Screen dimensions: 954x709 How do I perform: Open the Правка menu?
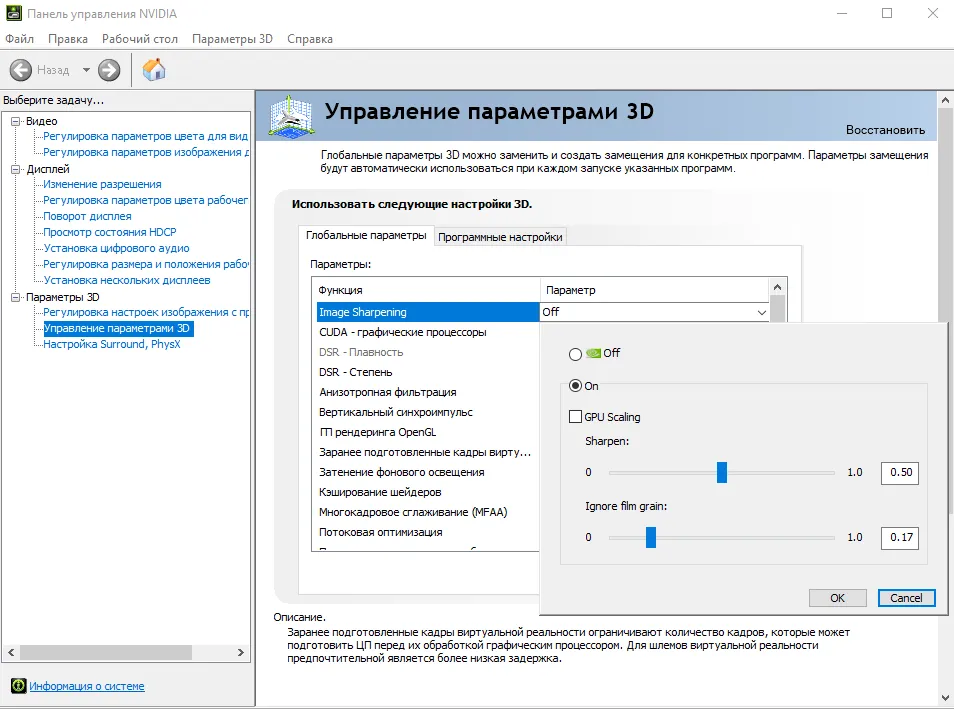tap(68, 39)
